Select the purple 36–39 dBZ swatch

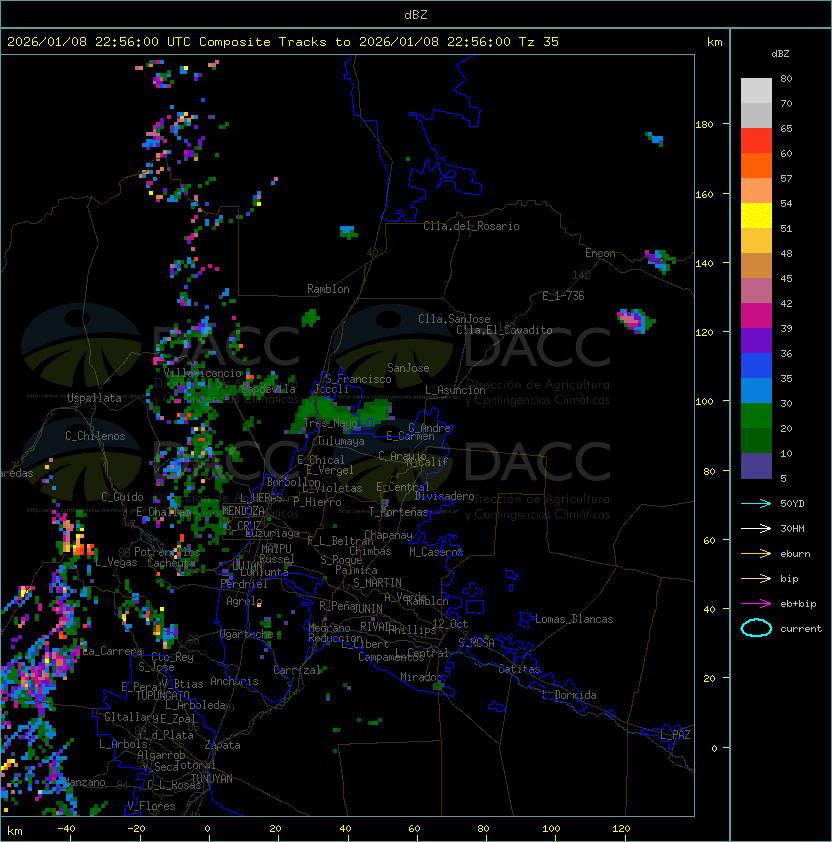[x=756, y=340]
